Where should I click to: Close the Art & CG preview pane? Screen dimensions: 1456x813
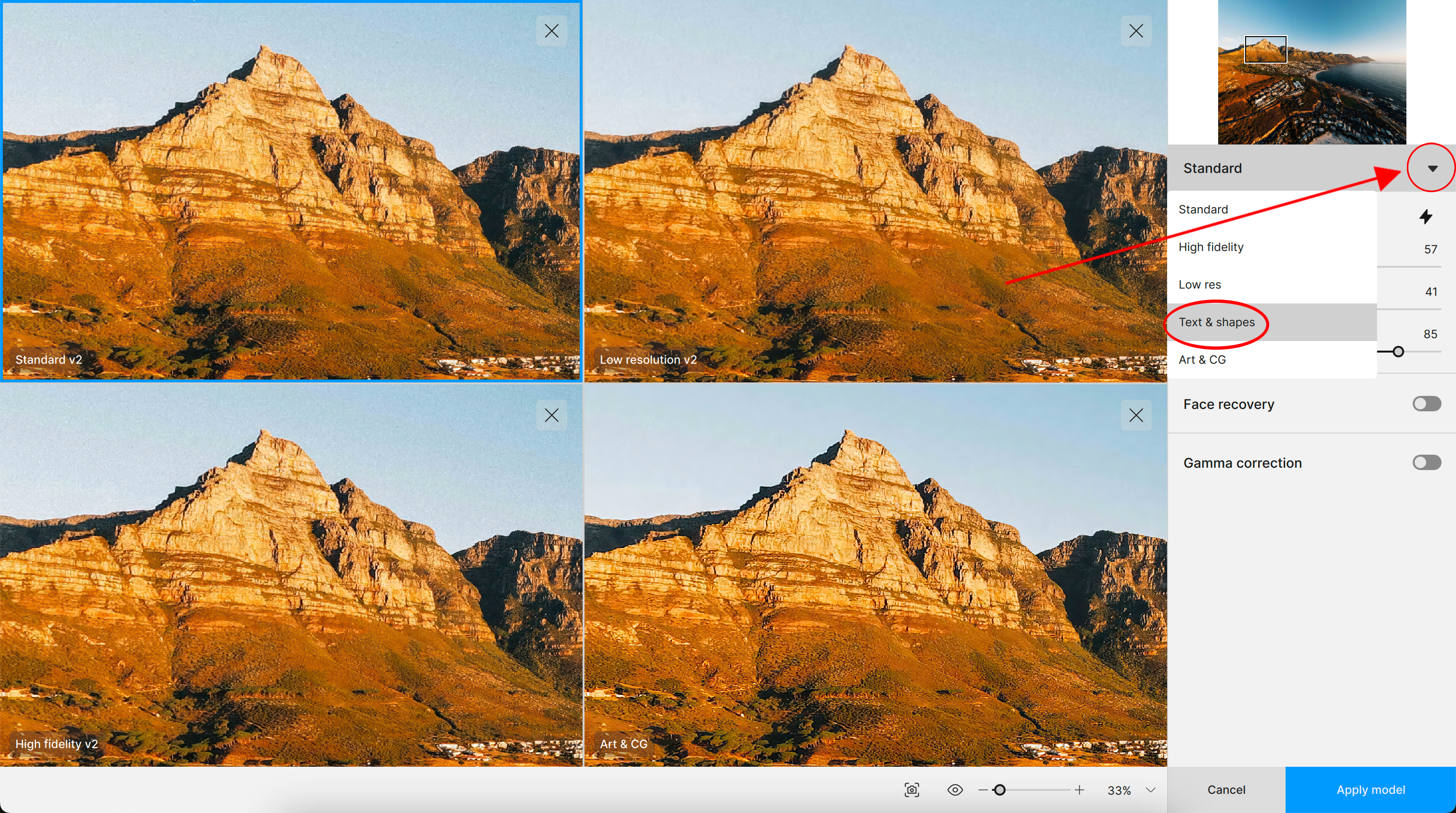(1135, 416)
